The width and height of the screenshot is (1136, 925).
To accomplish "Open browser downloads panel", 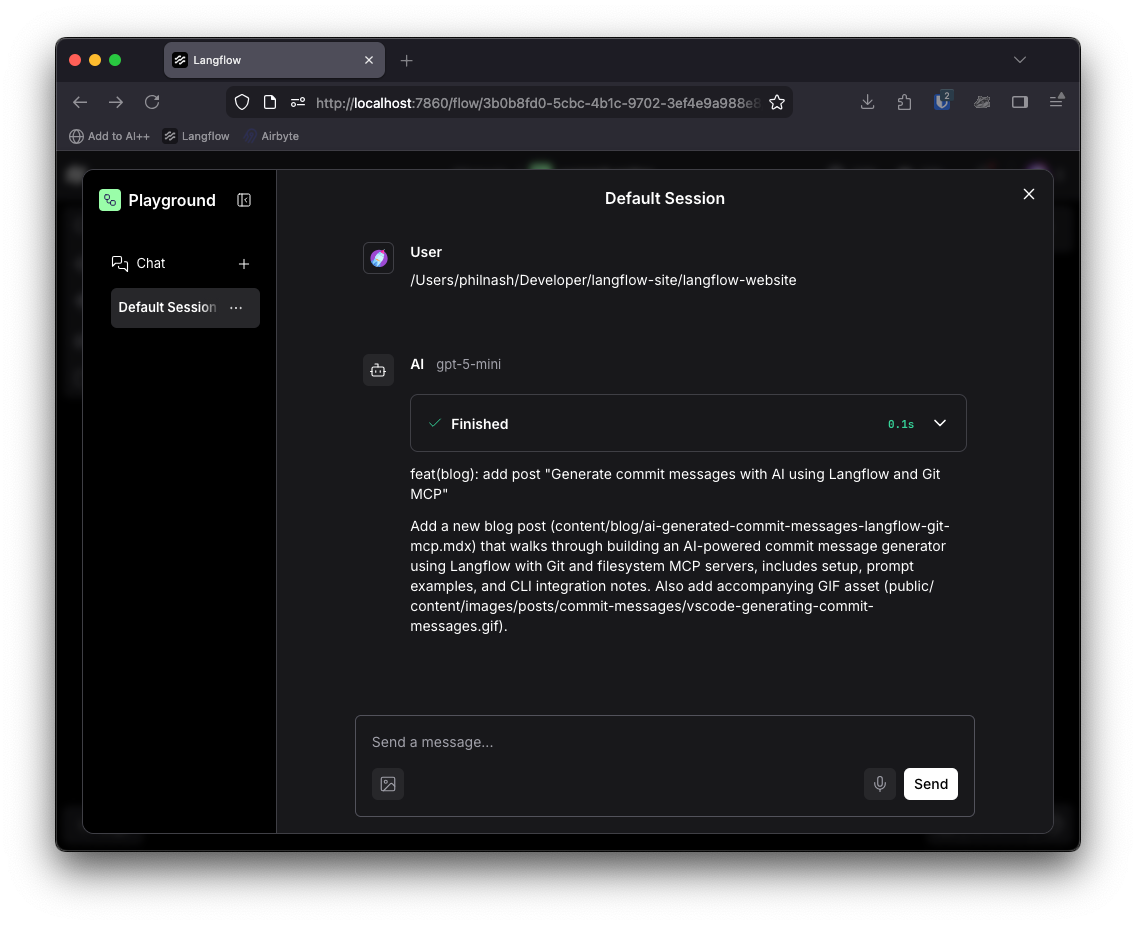I will tap(868, 102).
